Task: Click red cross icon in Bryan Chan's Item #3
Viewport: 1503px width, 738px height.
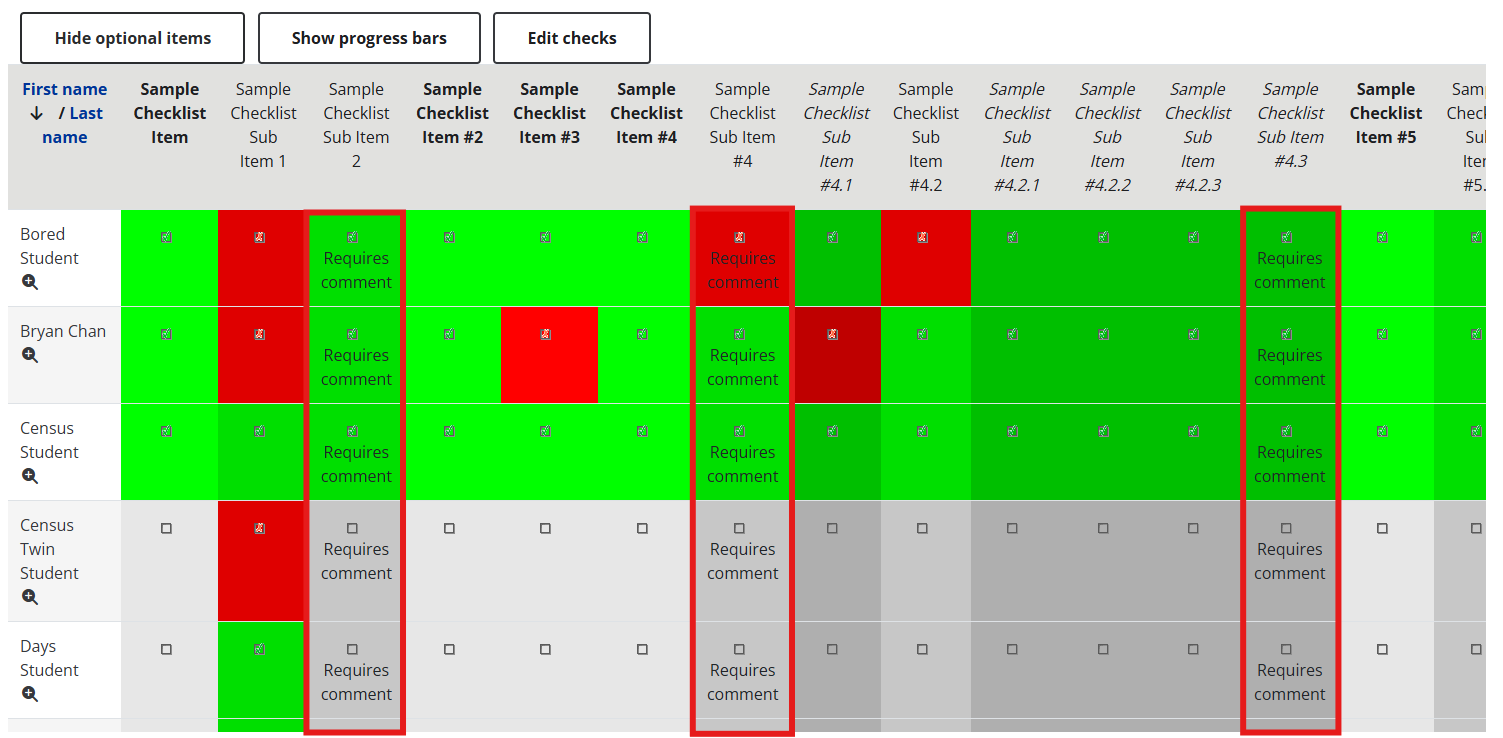Action: (x=545, y=334)
